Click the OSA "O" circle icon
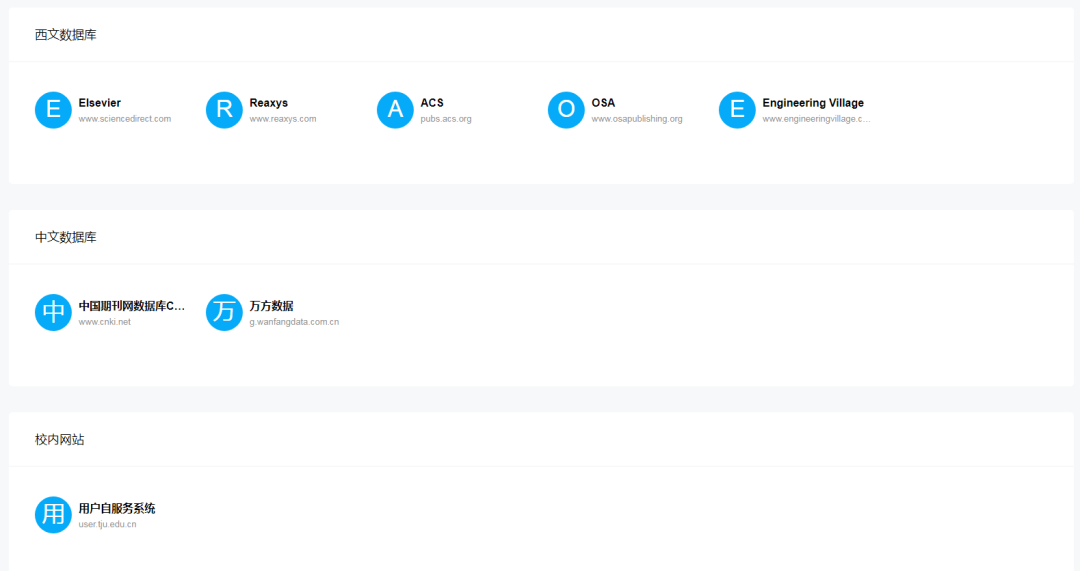This screenshot has width=1080, height=571. [565, 110]
